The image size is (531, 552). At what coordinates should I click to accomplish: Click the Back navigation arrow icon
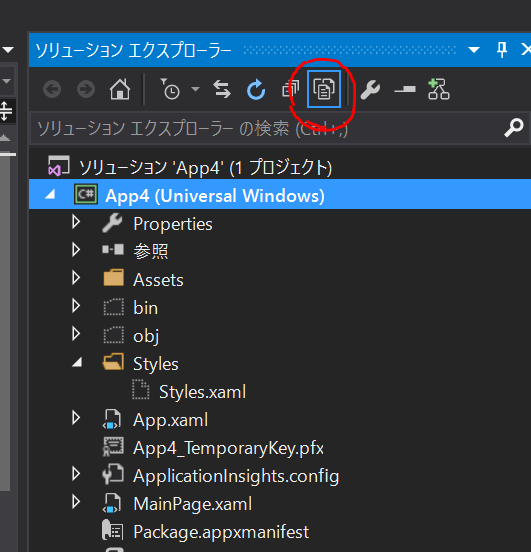[x=52, y=89]
